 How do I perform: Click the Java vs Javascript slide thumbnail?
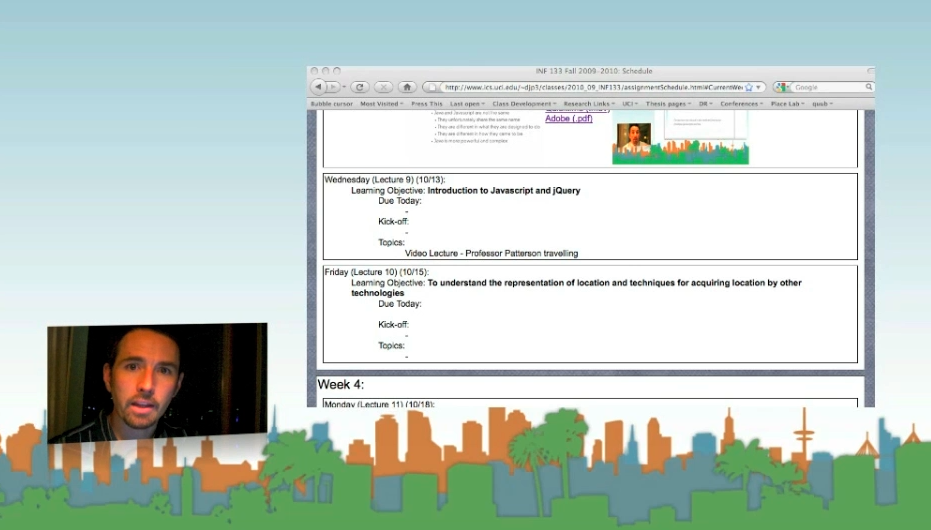(x=486, y=127)
